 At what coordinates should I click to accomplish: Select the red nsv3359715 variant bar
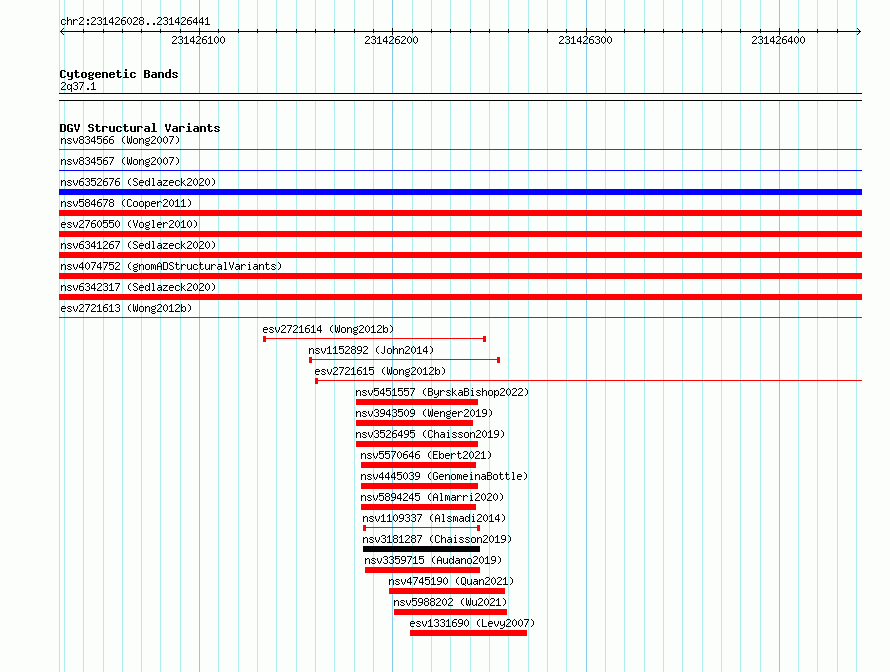(422, 570)
